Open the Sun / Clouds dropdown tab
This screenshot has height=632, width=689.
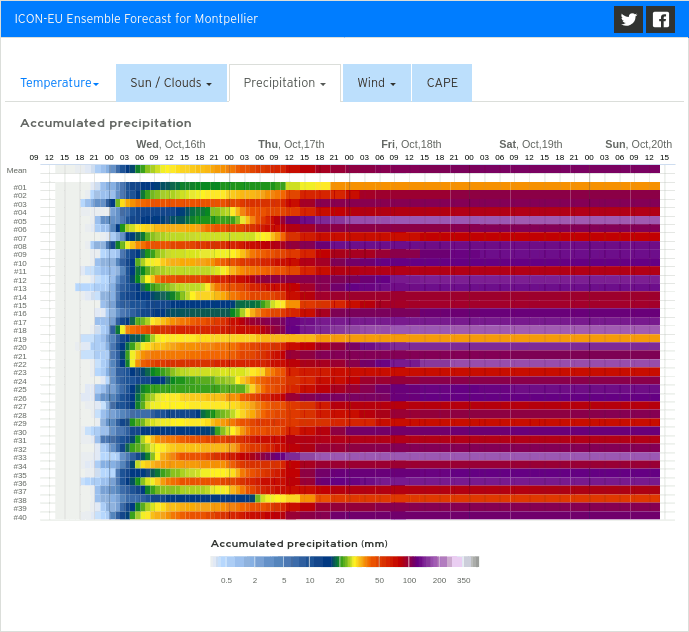click(171, 83)
